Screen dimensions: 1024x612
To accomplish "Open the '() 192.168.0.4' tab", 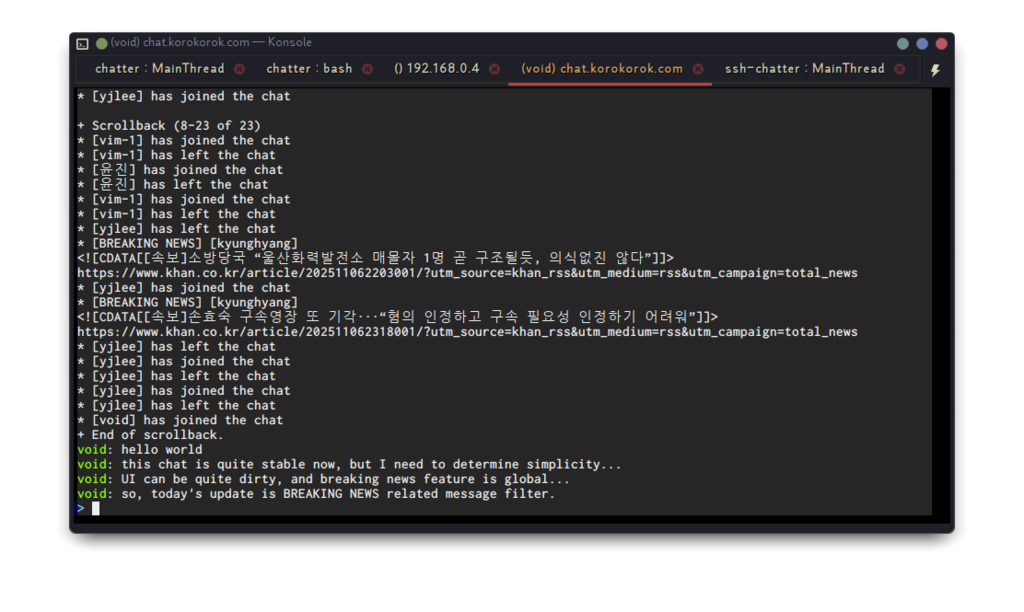I will tap(436, 69).
